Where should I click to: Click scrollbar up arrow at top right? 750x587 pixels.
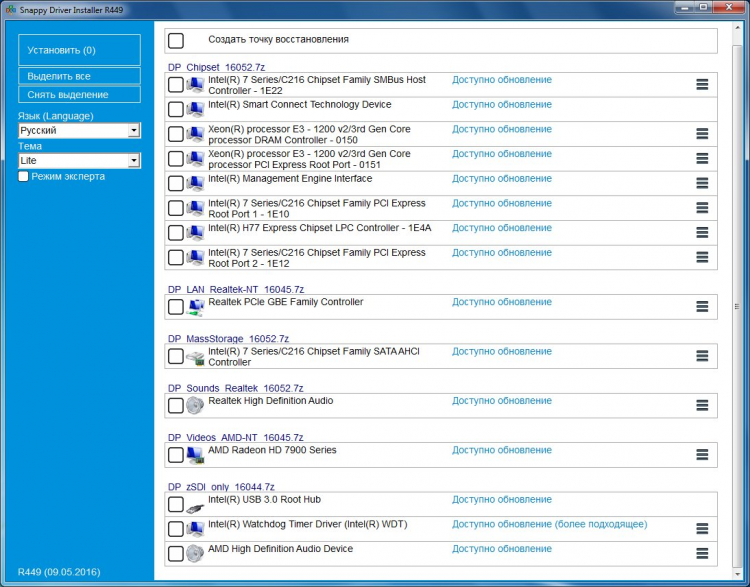pos(737,28)
